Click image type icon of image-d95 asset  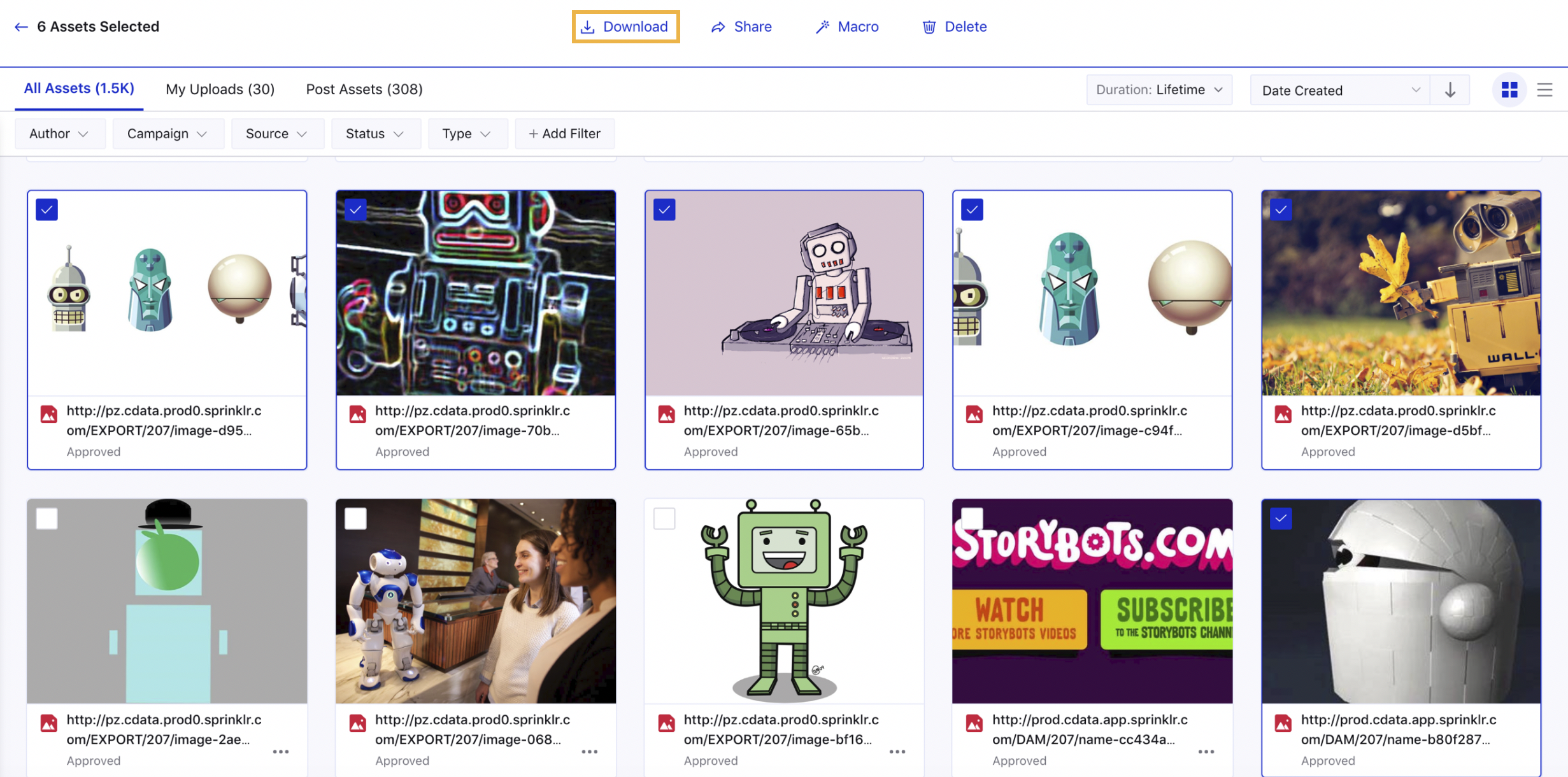point(49,414)
